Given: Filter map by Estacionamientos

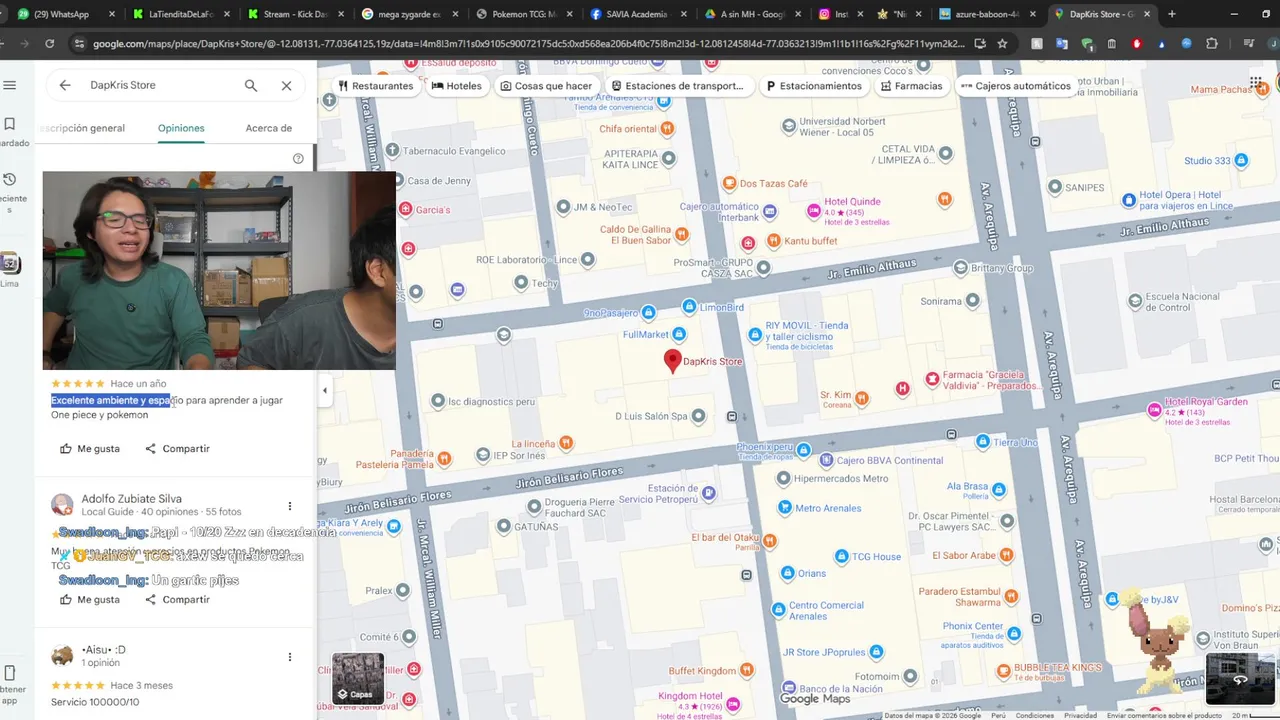Looking at the screenshot, I should coord(814,86).
